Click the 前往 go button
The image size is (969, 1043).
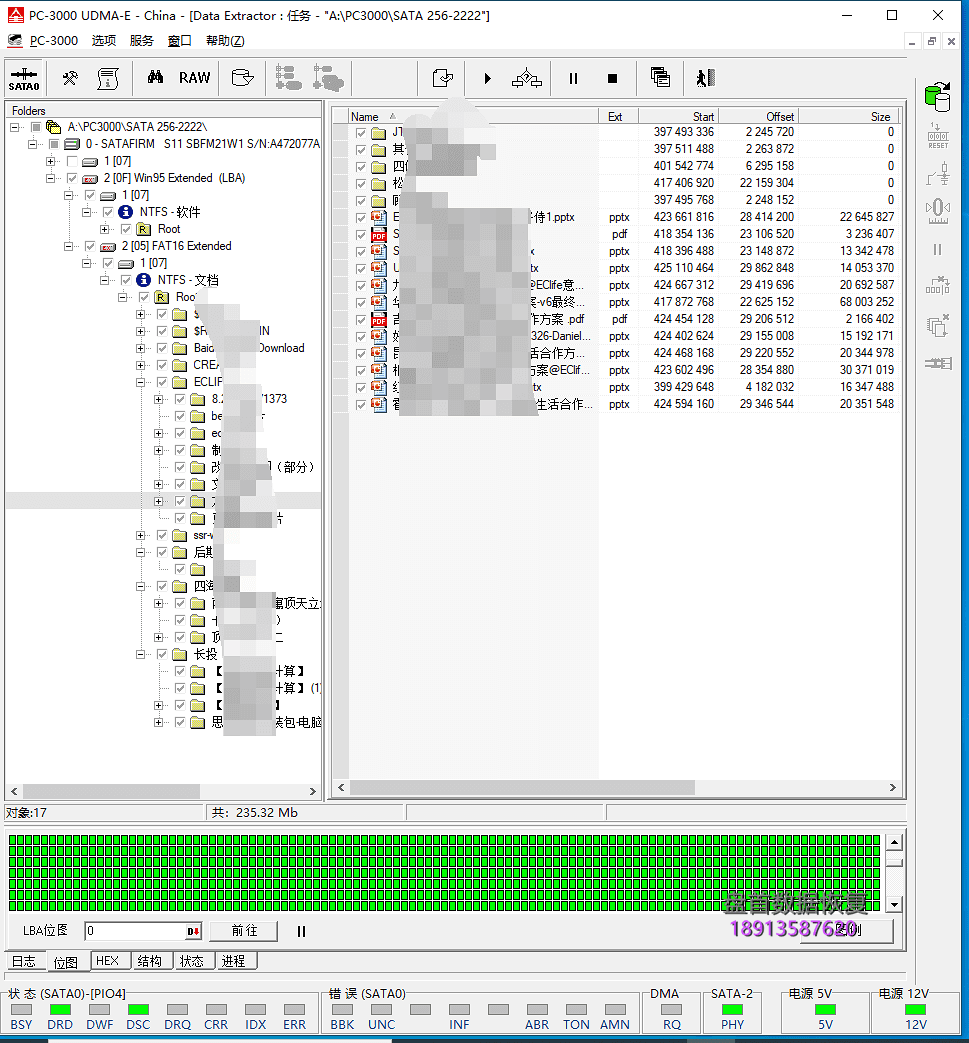point(244,931)
